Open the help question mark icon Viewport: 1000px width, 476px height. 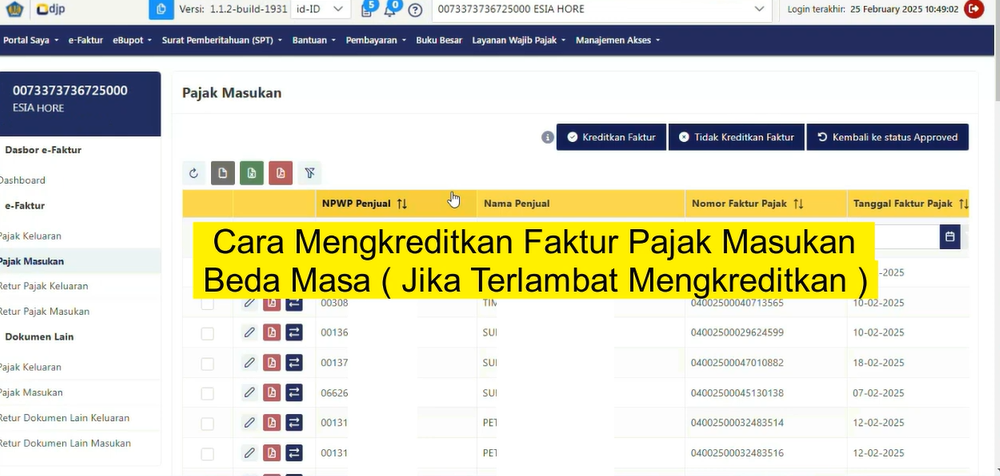(415, 10)
